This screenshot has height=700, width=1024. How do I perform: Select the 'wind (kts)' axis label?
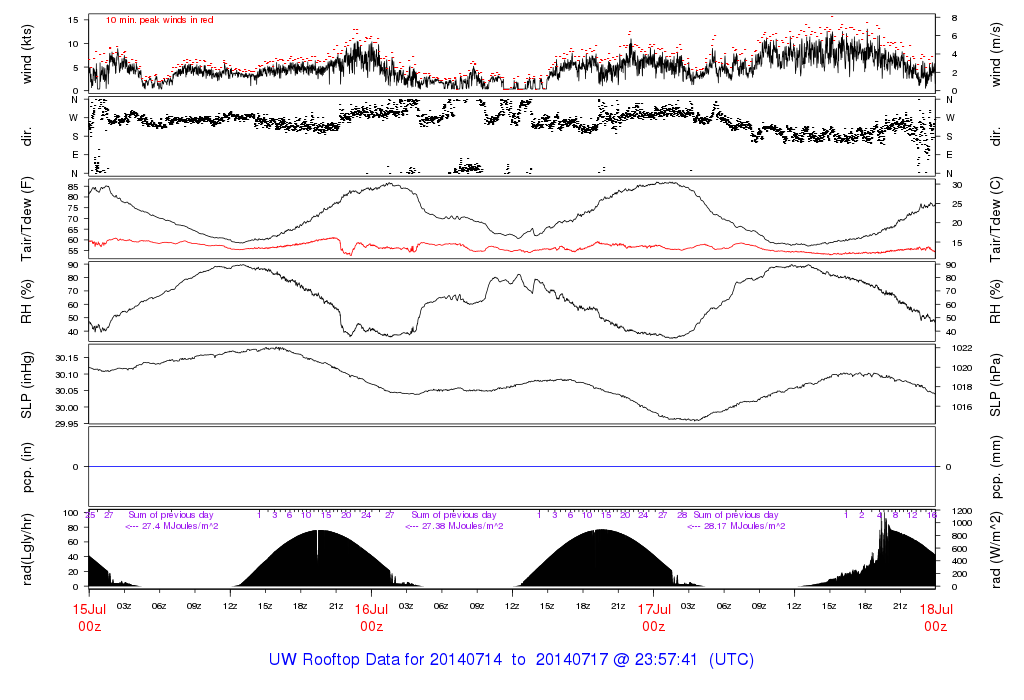27,54
